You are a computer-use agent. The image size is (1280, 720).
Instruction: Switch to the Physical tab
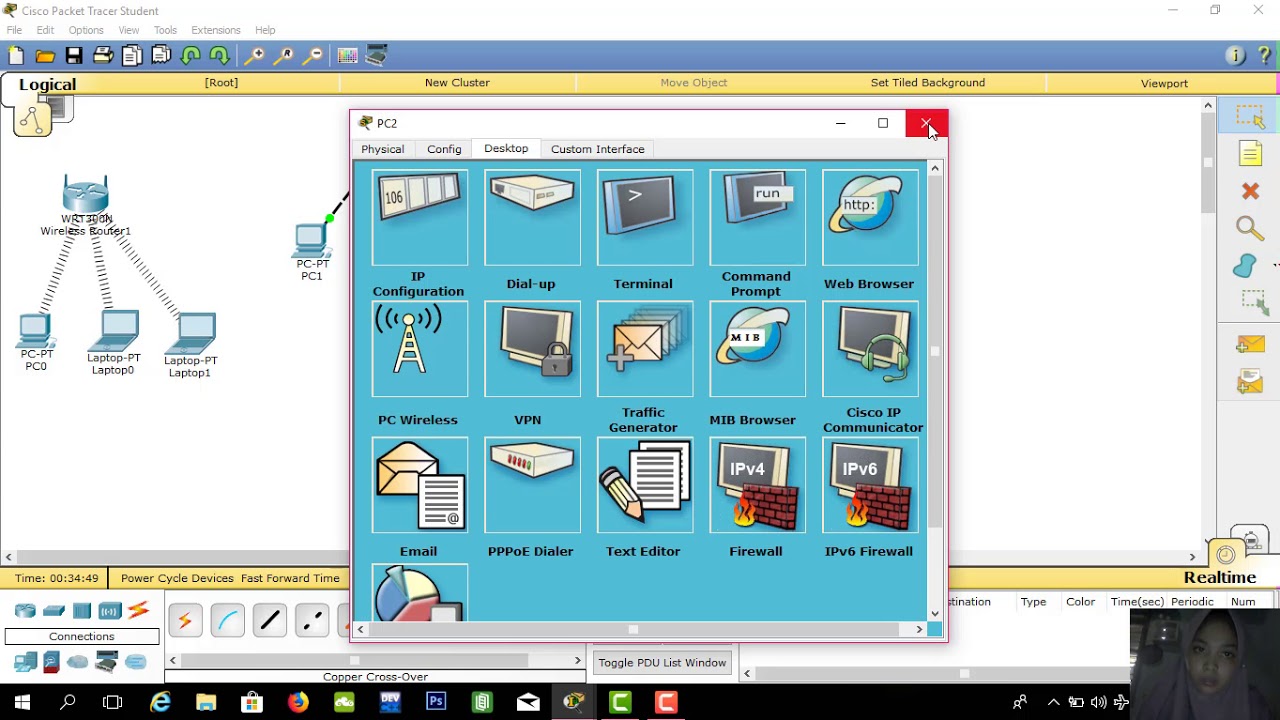pyautogui.click(x=383, y=149)
